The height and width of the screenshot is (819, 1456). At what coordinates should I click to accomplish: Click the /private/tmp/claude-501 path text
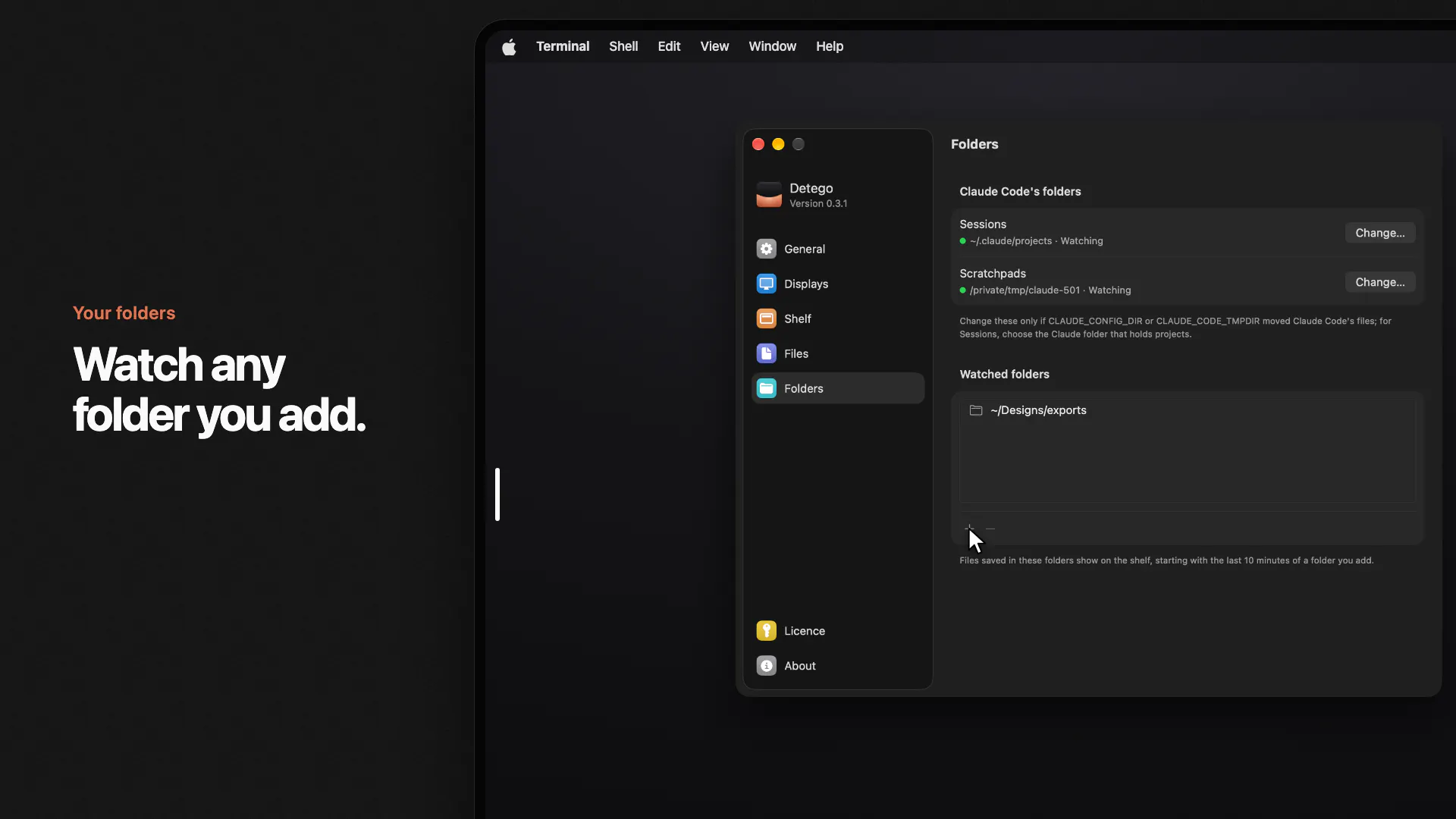pyautogui.click(x=1025, y=290)
